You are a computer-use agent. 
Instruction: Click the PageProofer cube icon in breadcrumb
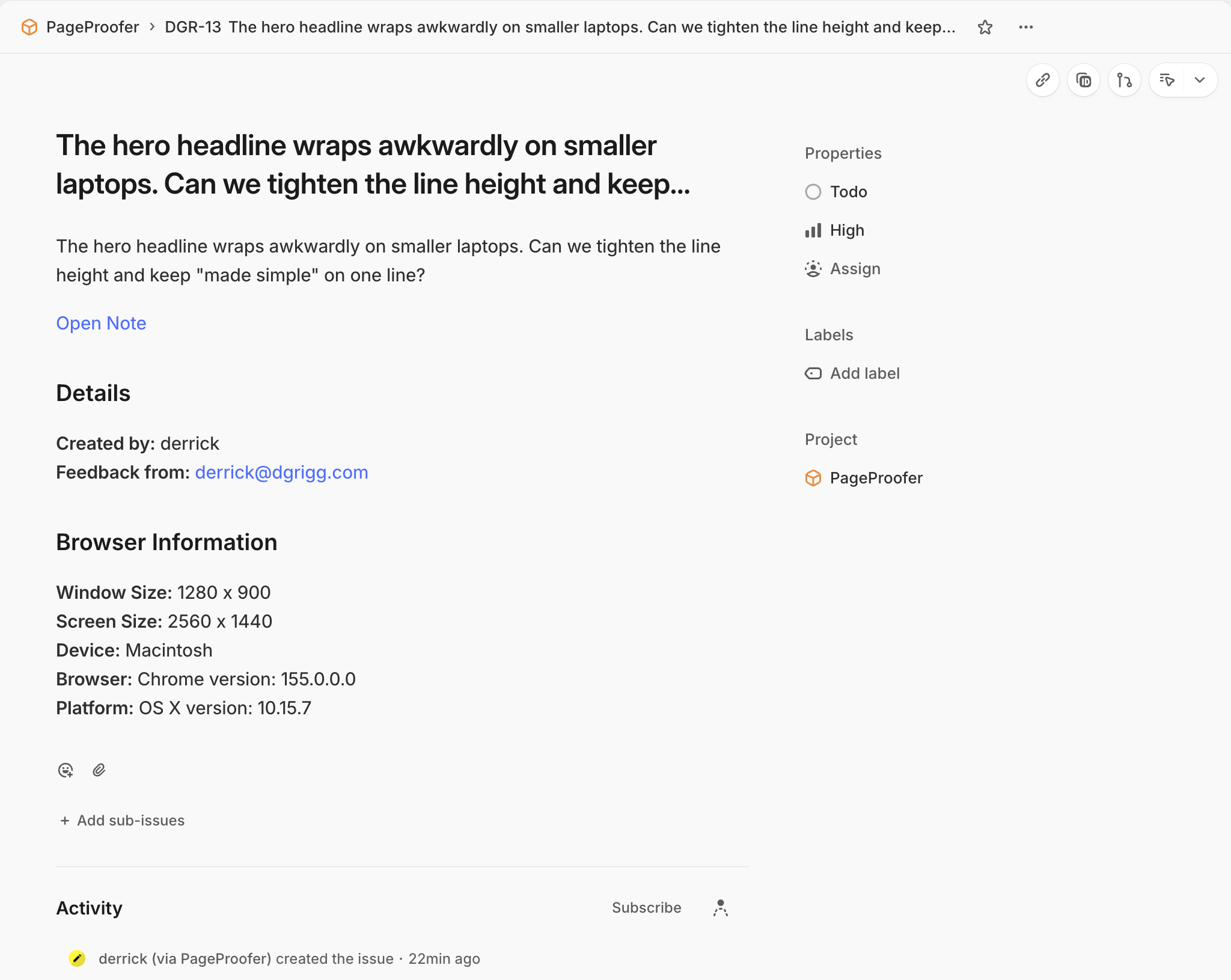29,27
